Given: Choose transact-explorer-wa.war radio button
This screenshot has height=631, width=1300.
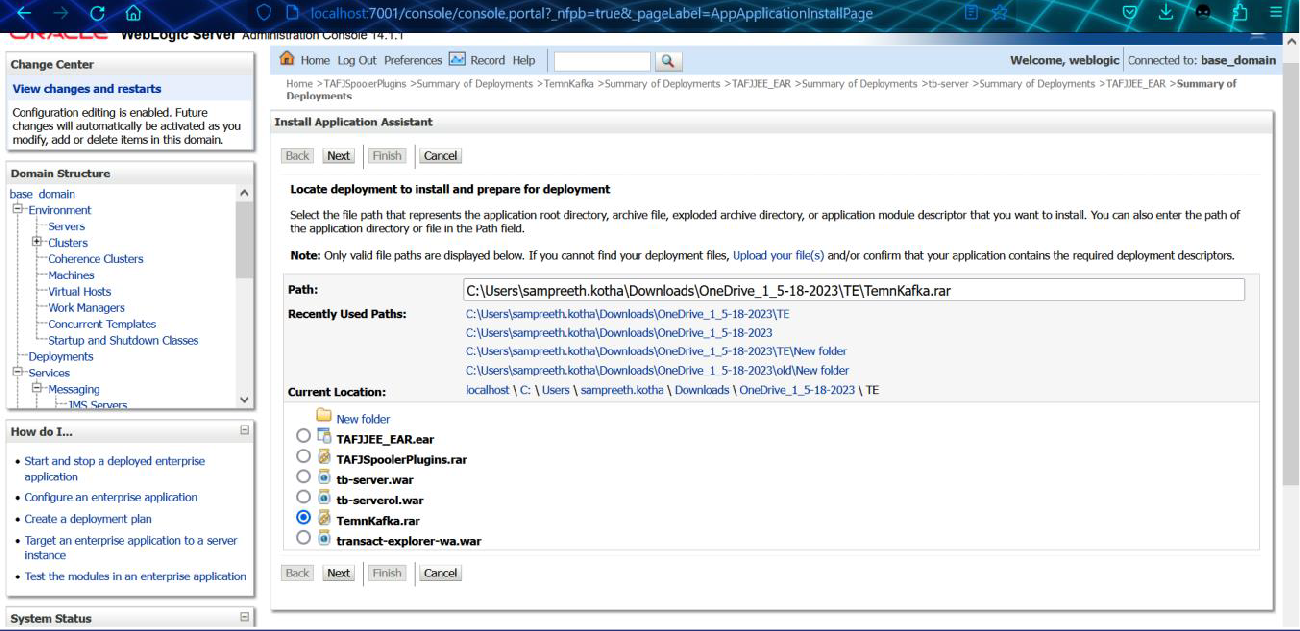Looking at the screenshot, I should click(x=303, y=539).
